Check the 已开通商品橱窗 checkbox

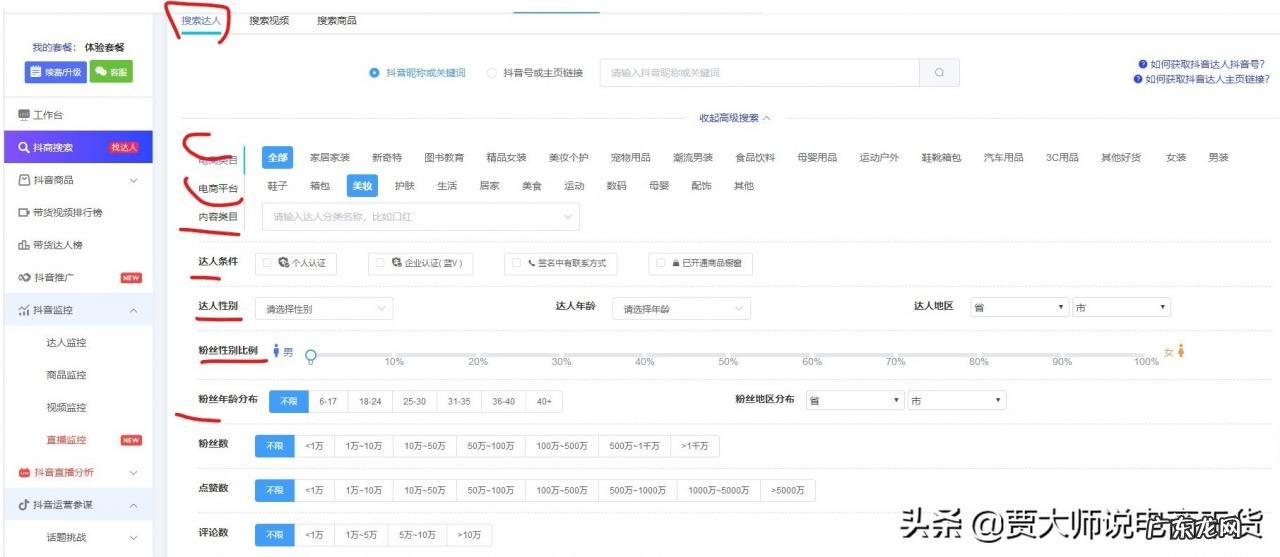[660, 263]
